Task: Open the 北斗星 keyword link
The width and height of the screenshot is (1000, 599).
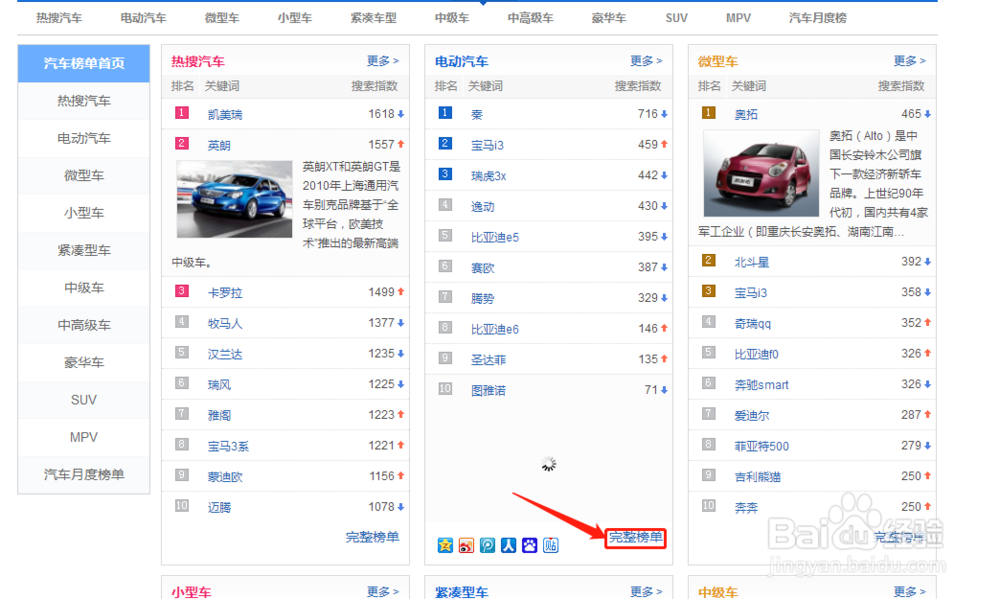Action: click(x=752, y=262)
